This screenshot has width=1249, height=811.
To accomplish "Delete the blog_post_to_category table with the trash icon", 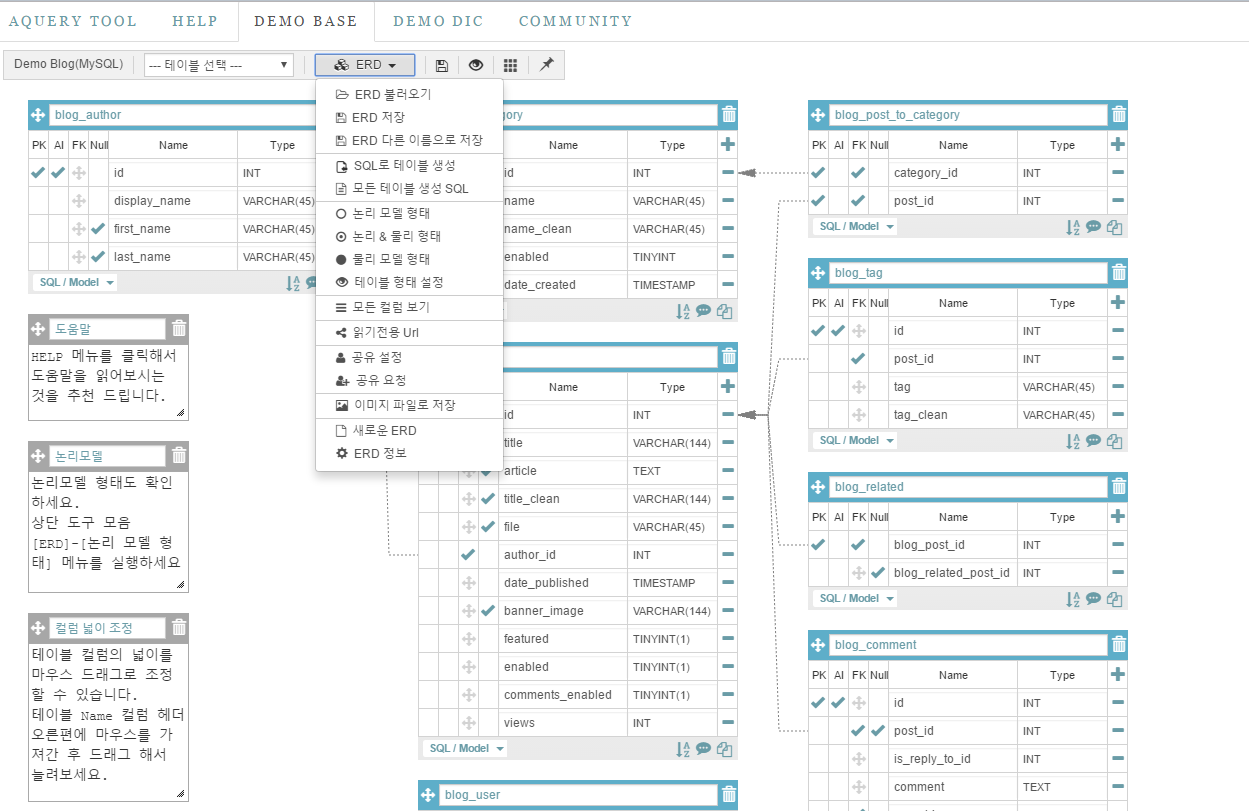I will (x=1118, y=115).
